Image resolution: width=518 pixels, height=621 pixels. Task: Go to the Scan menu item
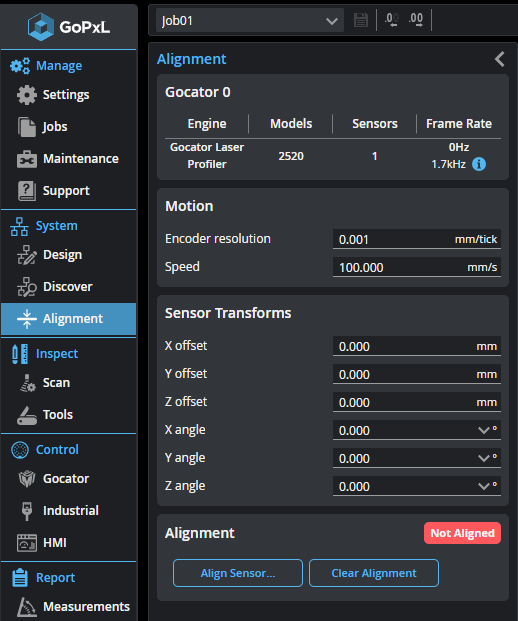(44, 383)
